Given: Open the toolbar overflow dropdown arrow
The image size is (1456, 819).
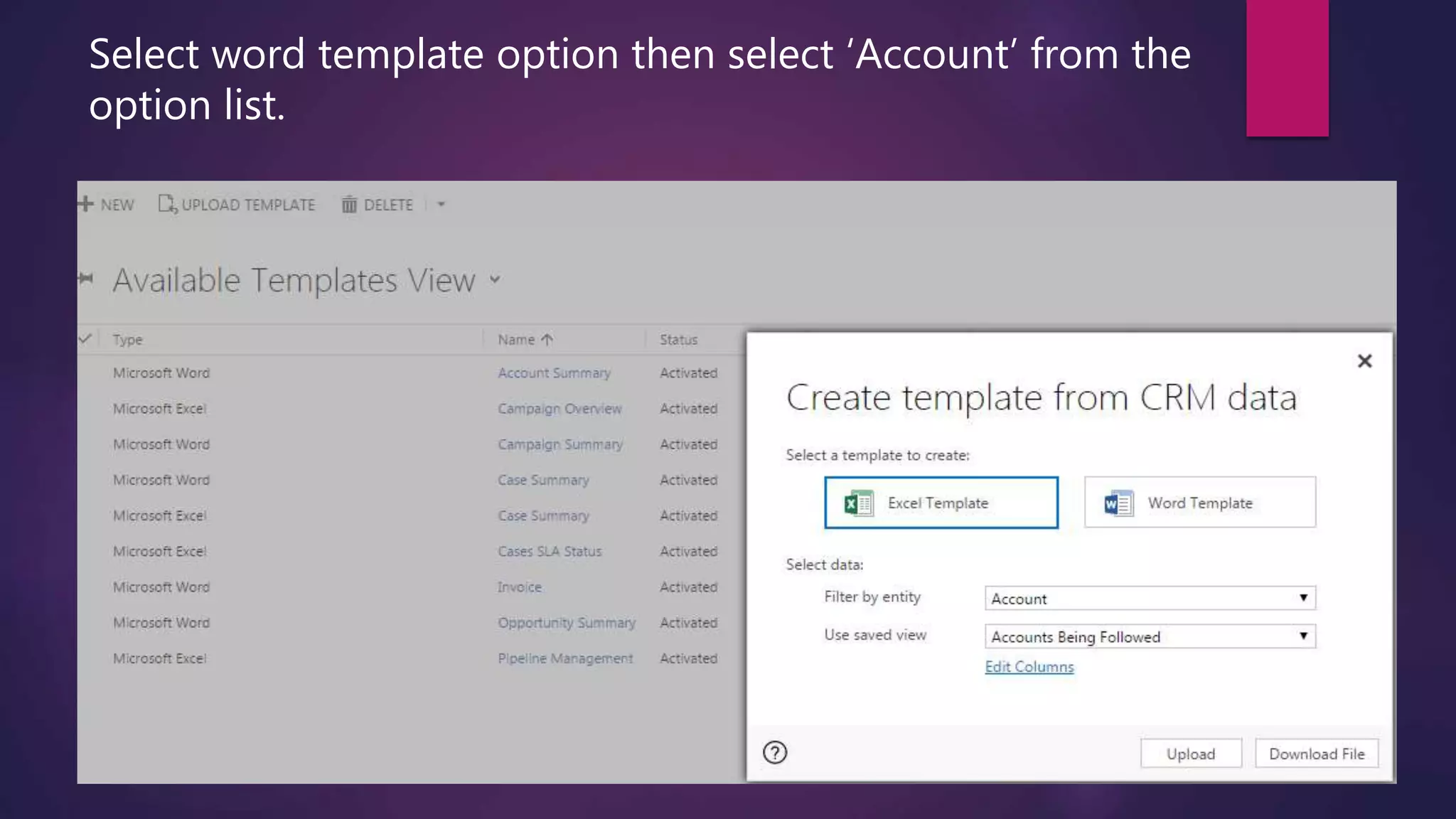Looking at the screenshot, I should [x=441, y=205].
